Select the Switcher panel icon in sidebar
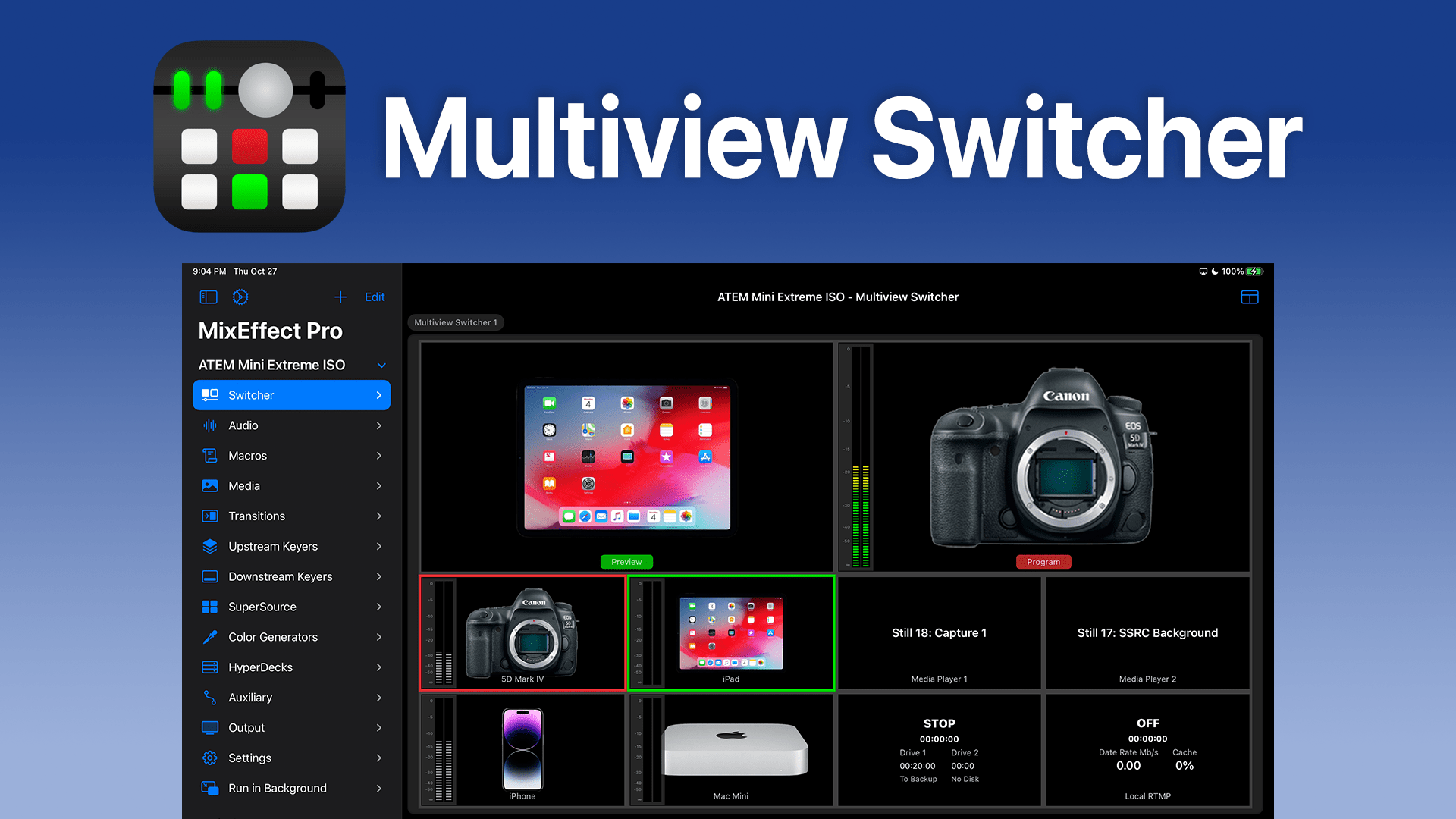This screenshot has height=819, width=1456. 209,394
